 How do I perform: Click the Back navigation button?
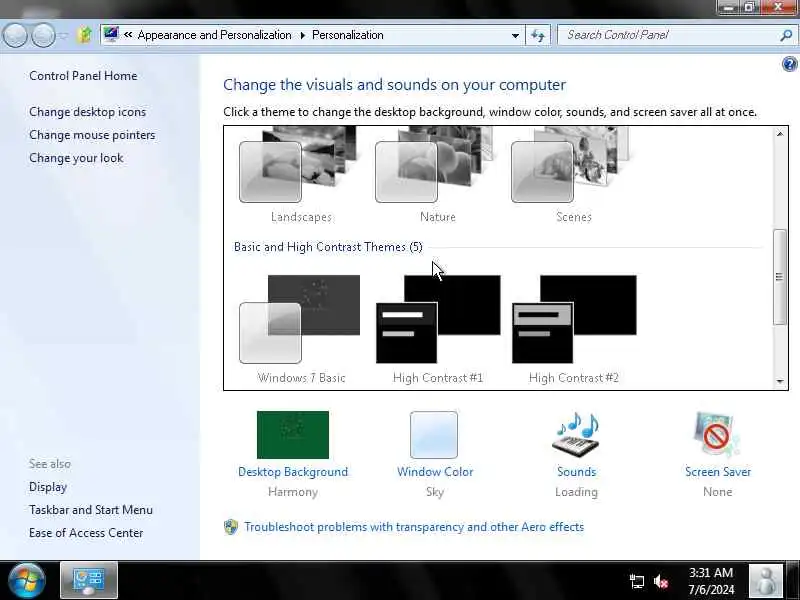pyautogui.click(x=15, y=35)
